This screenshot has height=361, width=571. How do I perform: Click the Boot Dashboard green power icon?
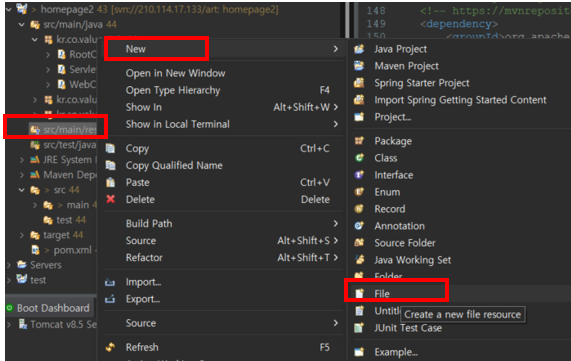10,308
